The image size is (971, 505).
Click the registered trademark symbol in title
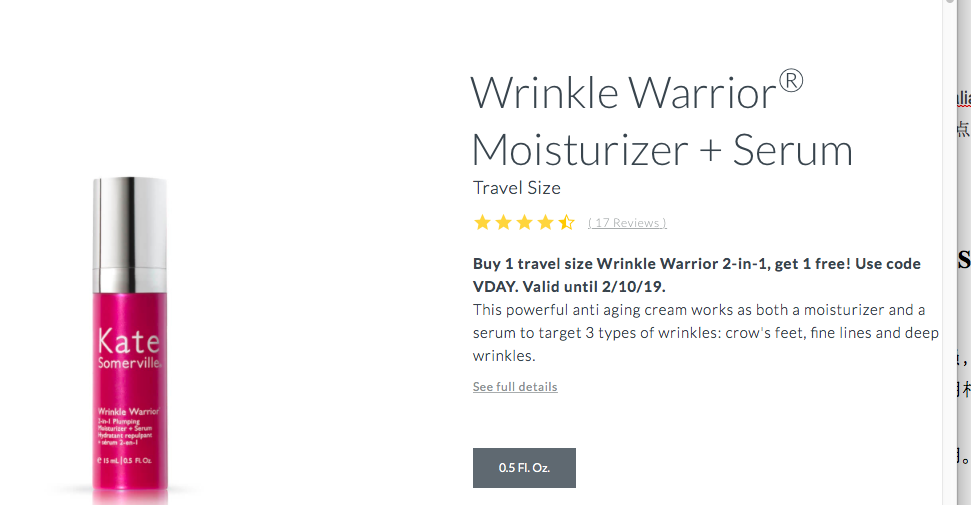(791, 80)
